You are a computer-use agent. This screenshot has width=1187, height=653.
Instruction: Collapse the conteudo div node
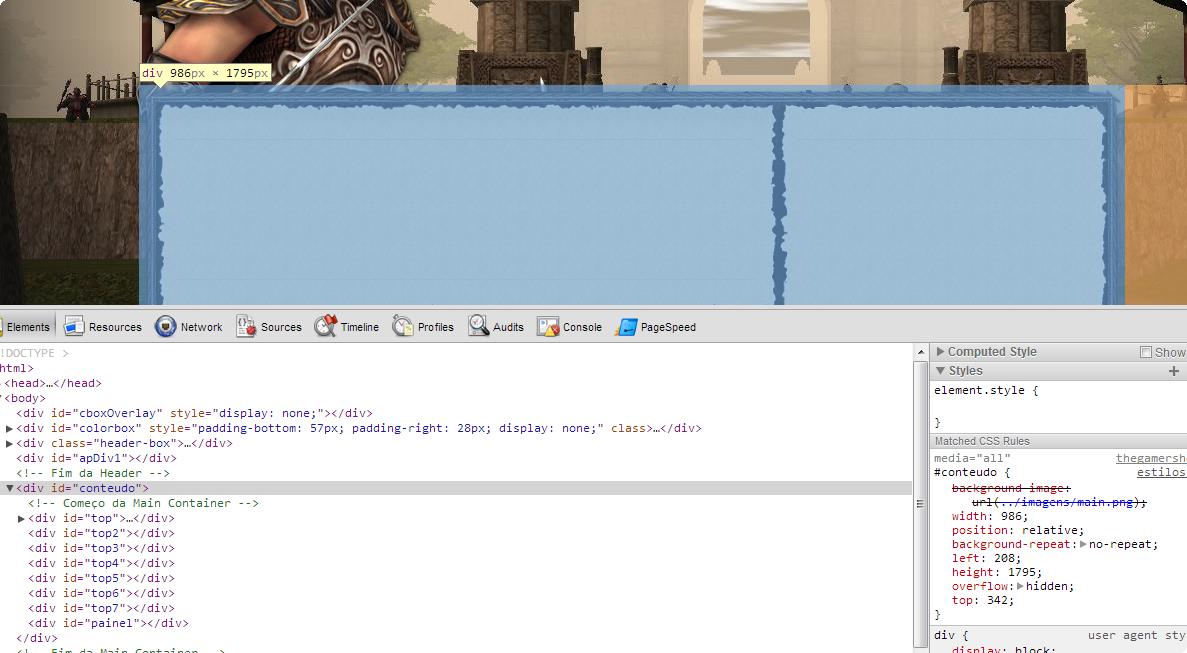pos(9,488)
